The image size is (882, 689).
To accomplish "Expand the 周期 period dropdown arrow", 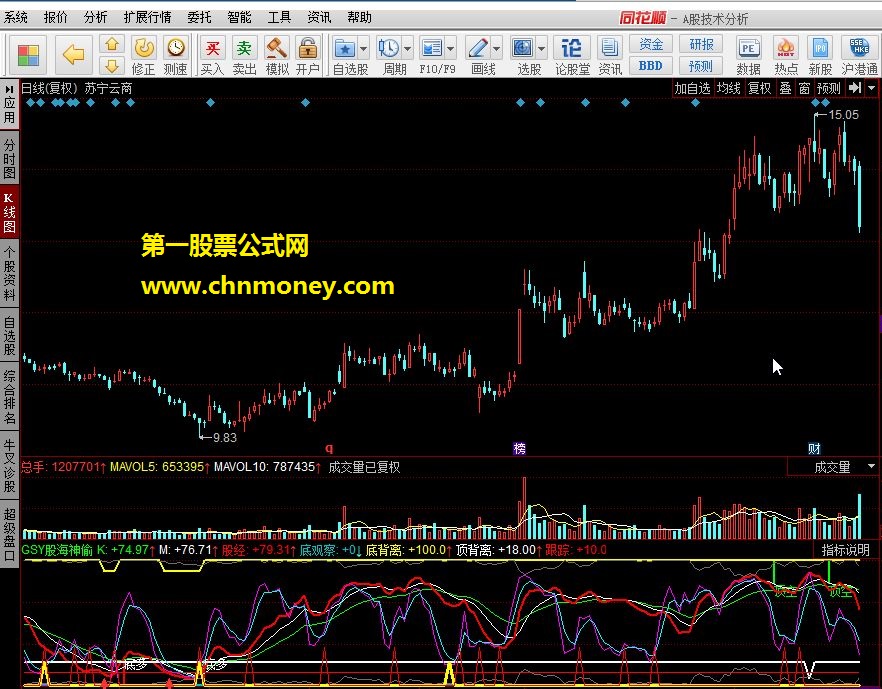I will tap(408, 49).
